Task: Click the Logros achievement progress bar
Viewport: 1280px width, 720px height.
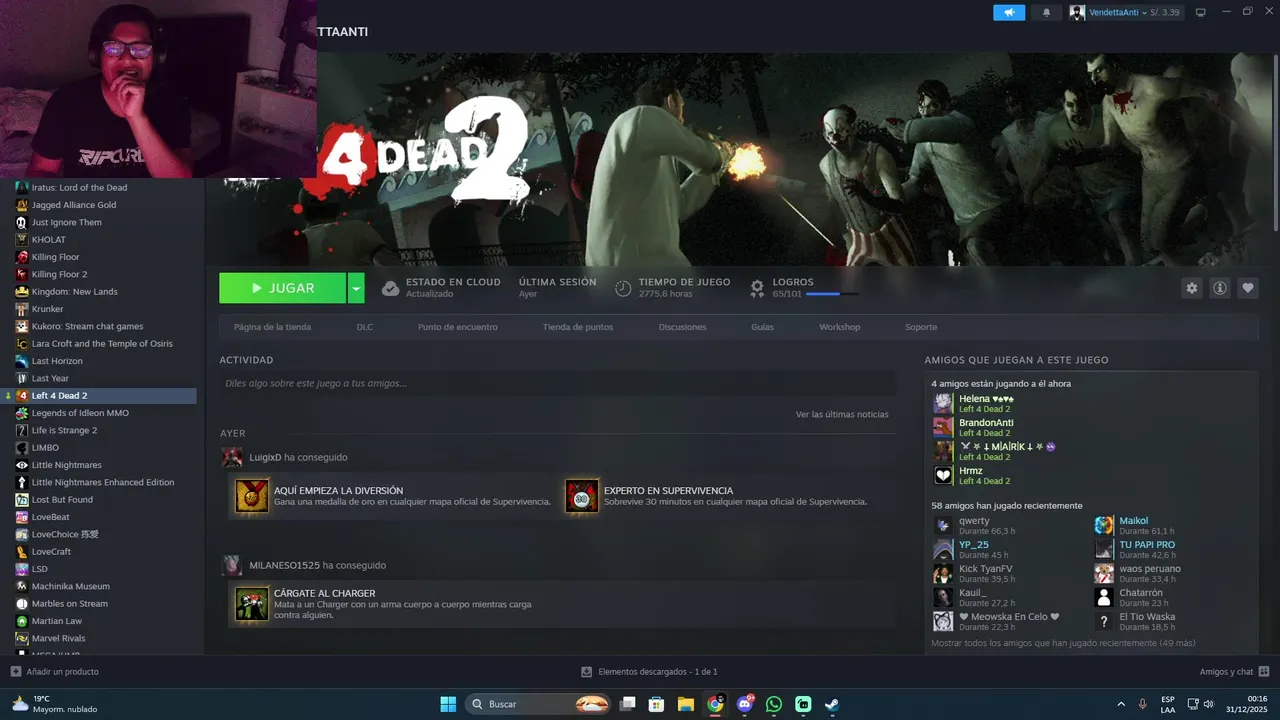Action: (x=832, y=294)
